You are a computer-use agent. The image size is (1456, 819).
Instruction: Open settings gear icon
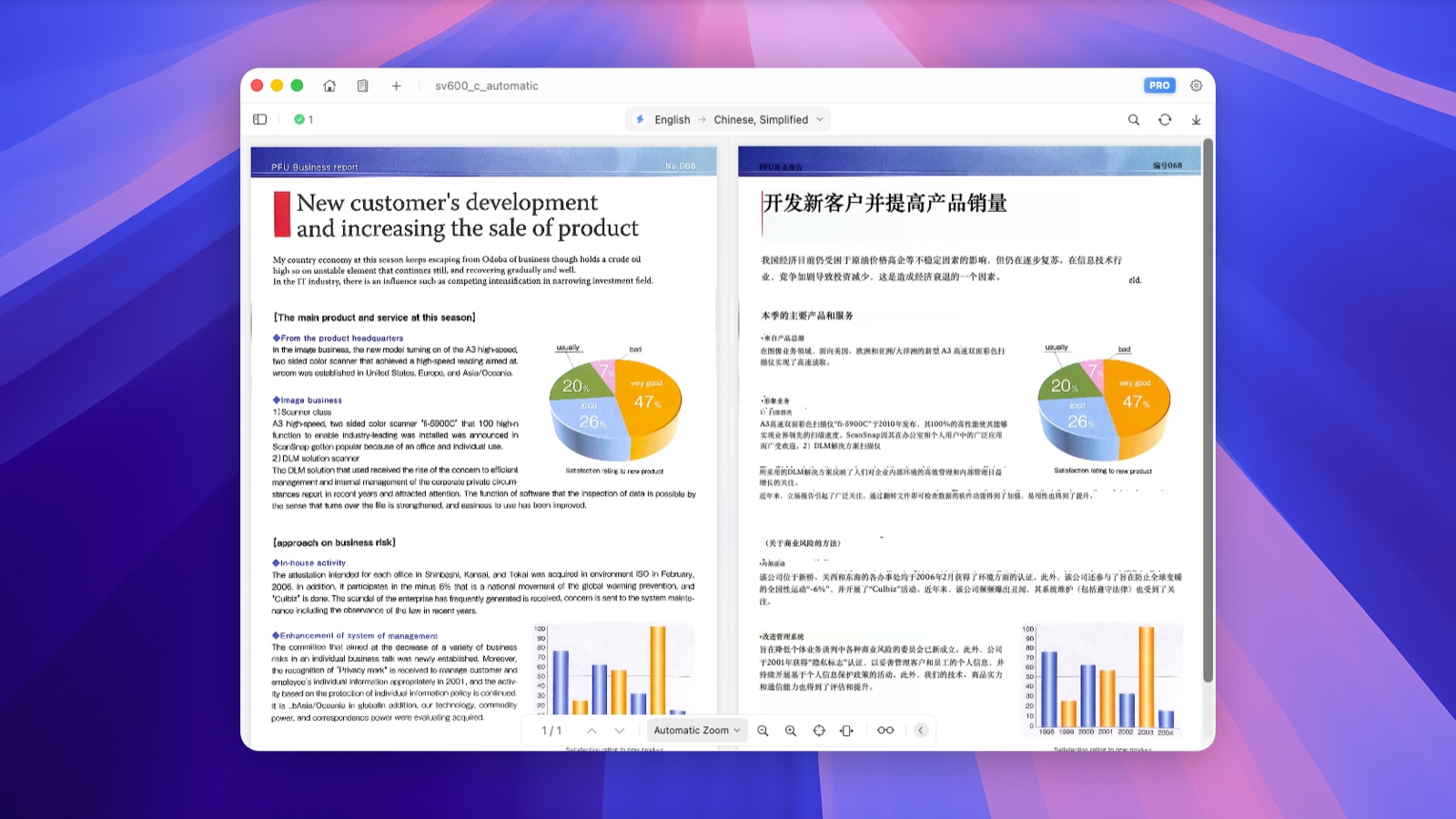coord(1196,86)
